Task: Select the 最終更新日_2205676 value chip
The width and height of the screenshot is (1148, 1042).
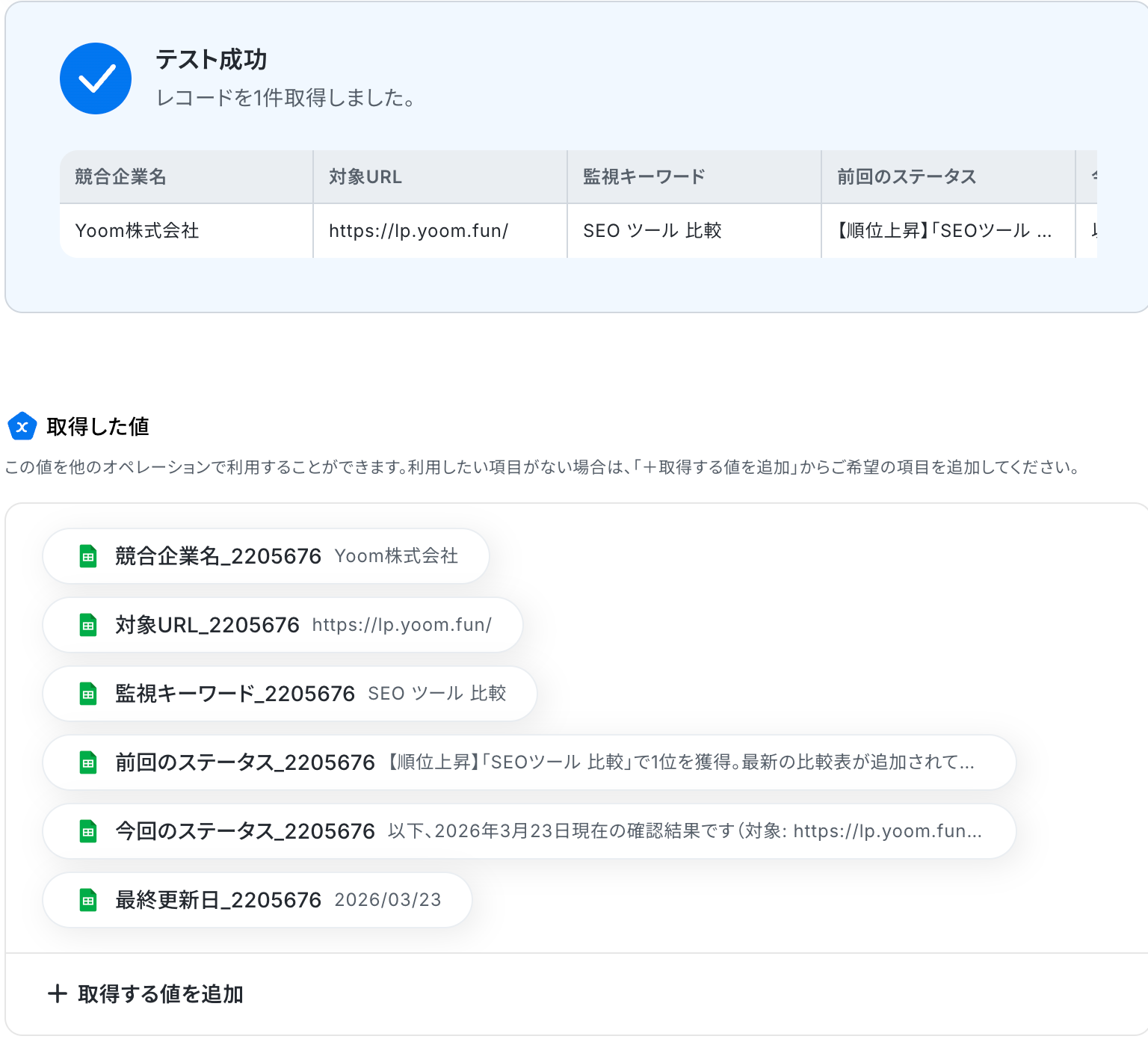Action: click(x=257, y=900)
